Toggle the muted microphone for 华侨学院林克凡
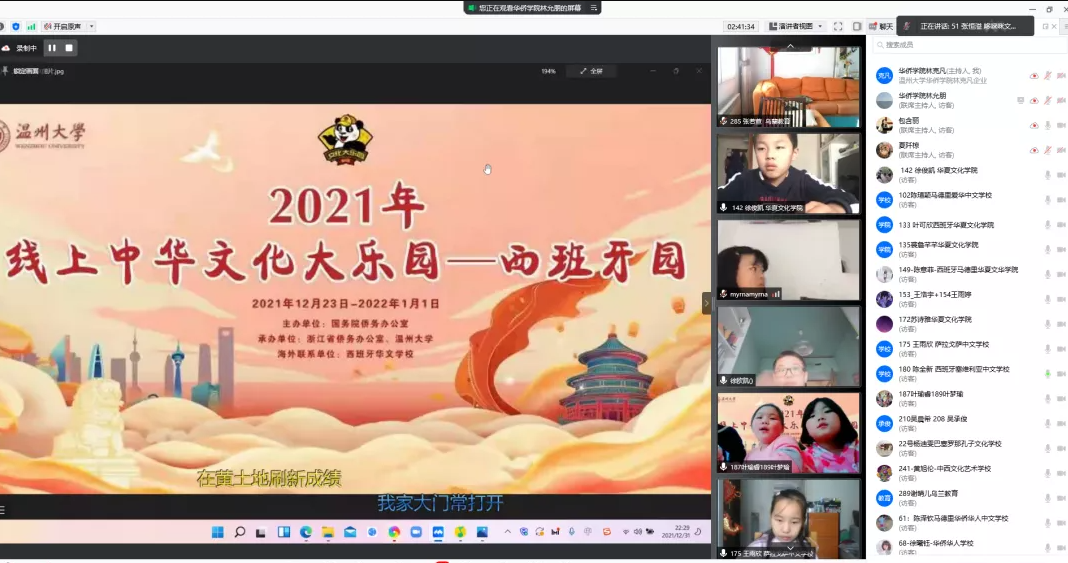1068x563 pixels. (1048, 76)
